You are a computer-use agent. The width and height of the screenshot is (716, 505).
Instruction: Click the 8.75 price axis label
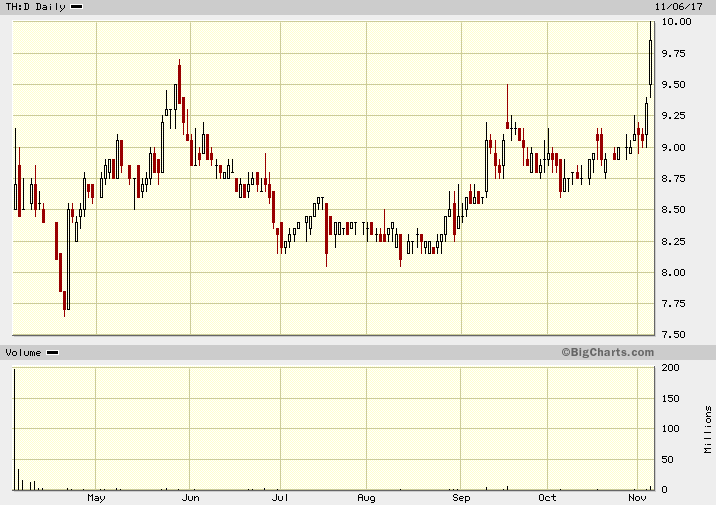674,179
